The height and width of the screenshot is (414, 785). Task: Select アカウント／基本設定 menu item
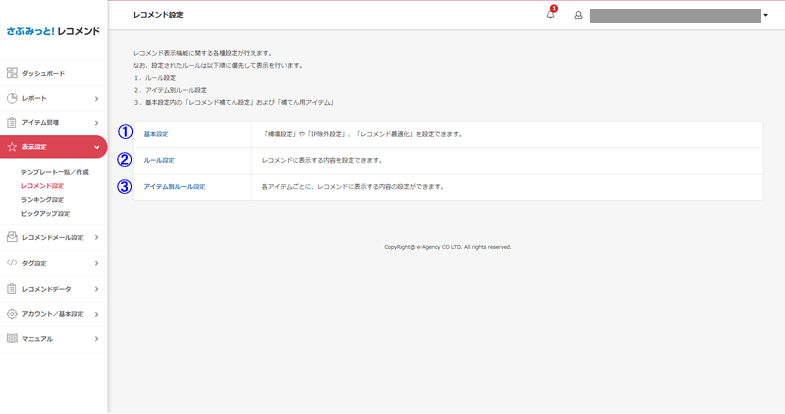tap(54, 314)
